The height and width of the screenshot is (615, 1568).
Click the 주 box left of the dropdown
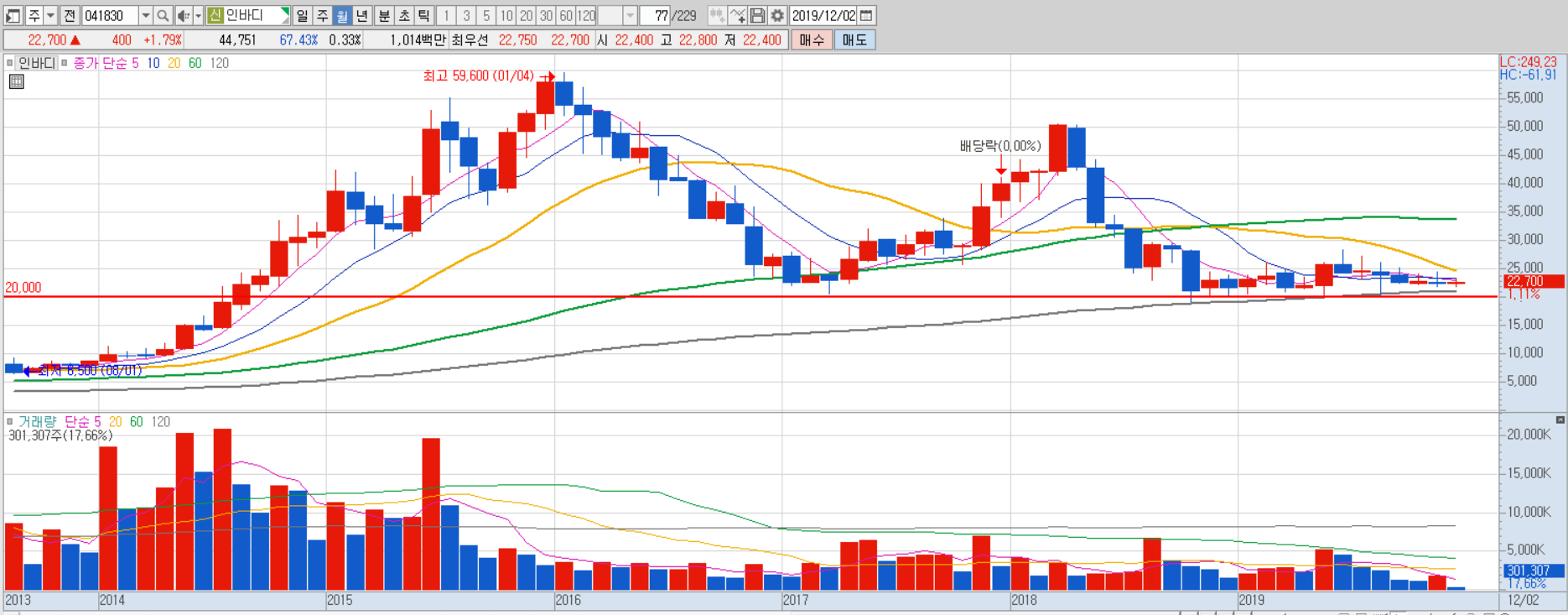[x=34, y=15]
